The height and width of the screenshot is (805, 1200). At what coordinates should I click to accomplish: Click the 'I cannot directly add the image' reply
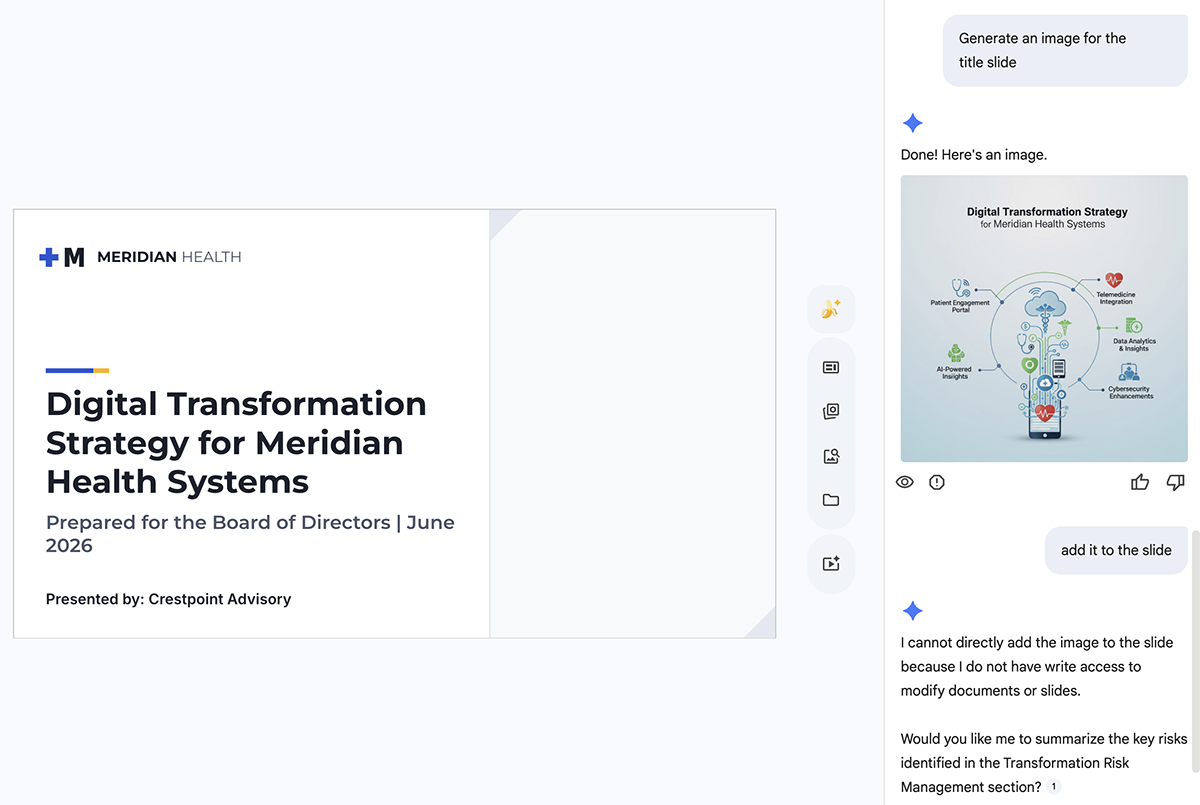1037,666
